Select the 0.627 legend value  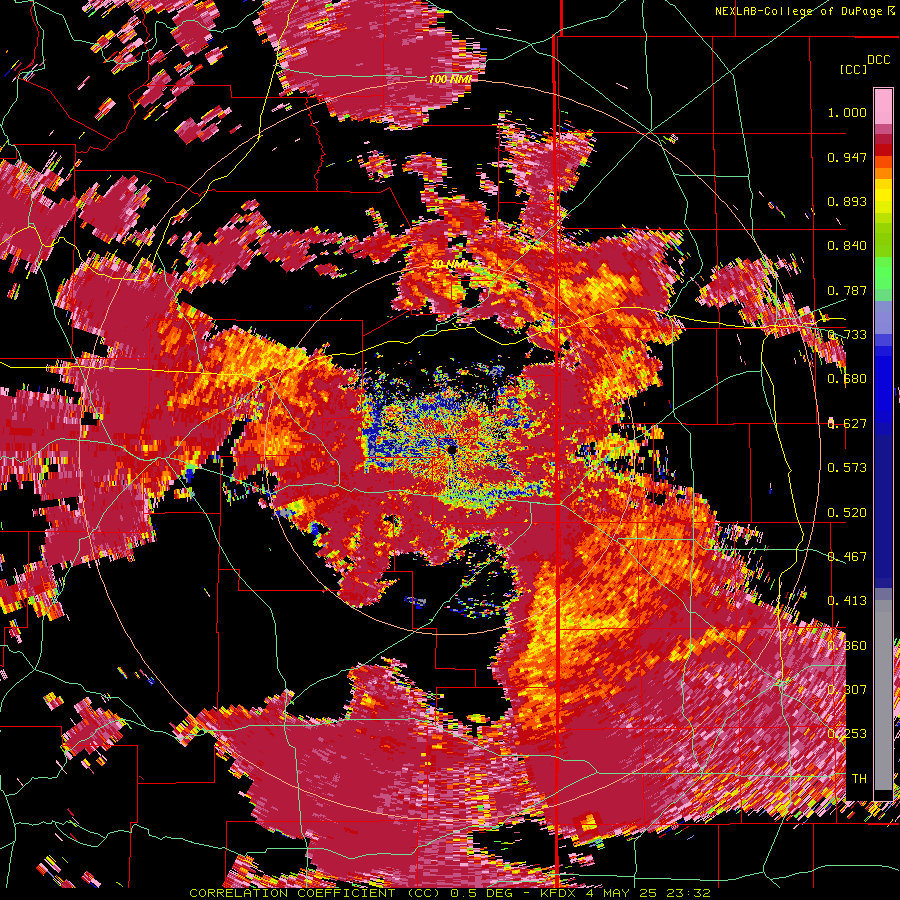(x=847, y=424)
